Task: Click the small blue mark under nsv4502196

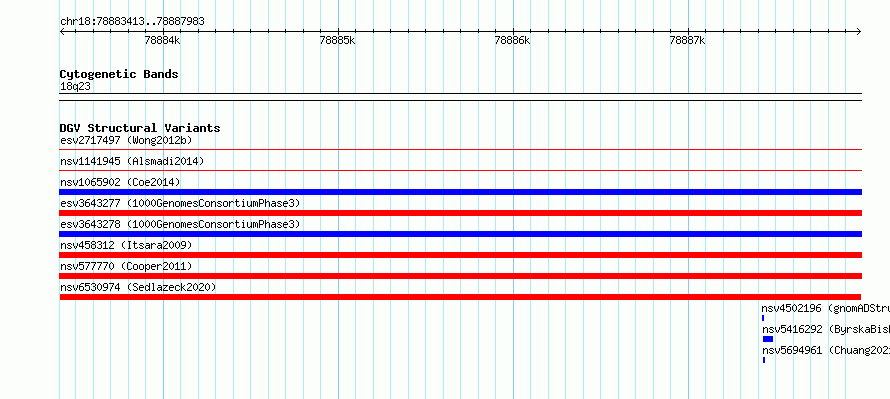Action: click(763, 318)
